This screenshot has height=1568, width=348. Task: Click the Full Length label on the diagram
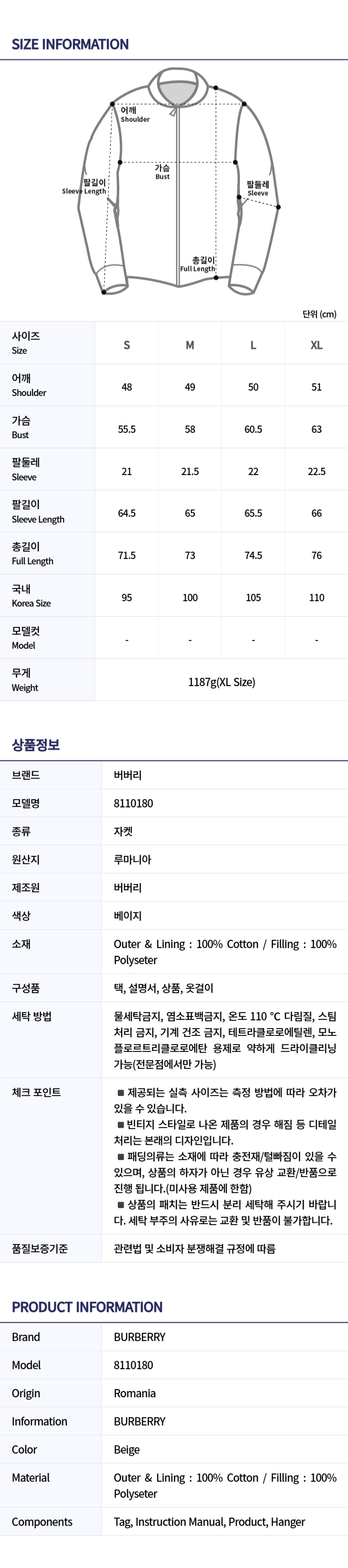(198, 264)
